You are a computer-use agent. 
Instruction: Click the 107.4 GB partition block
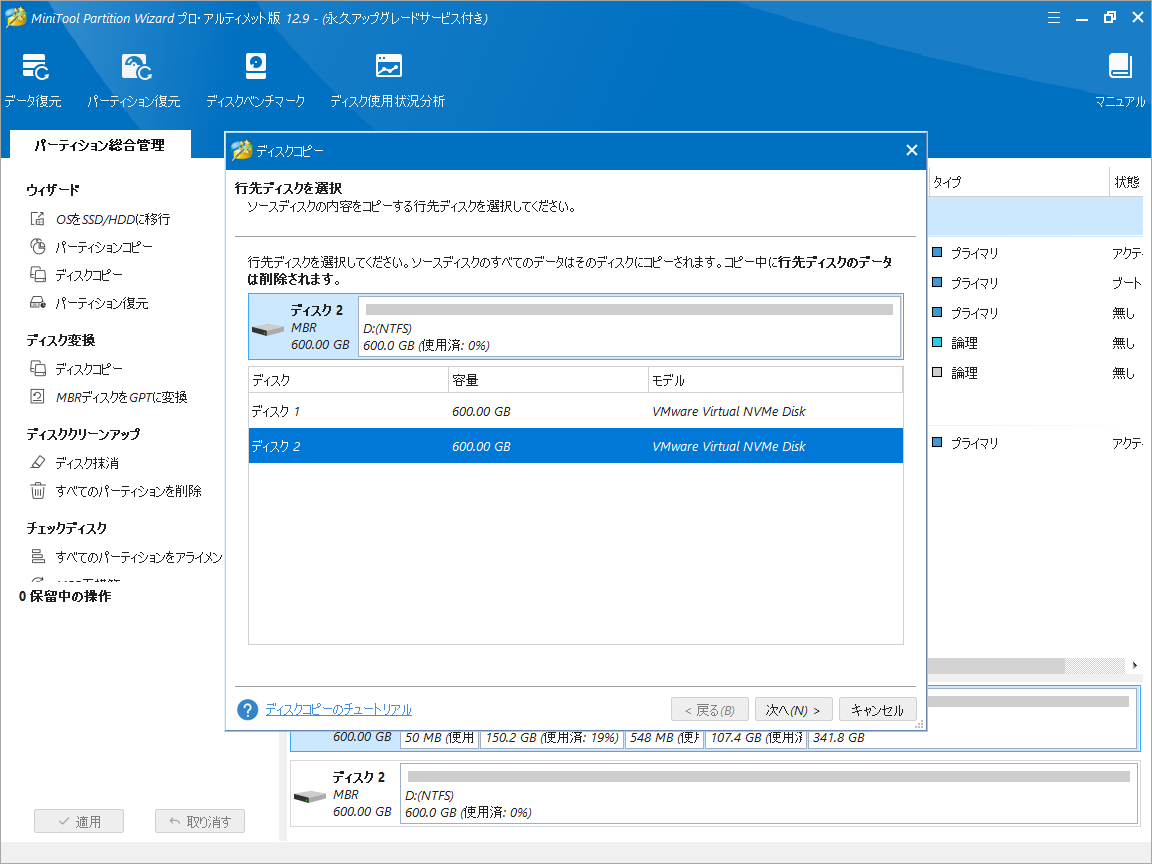point(756,738)
